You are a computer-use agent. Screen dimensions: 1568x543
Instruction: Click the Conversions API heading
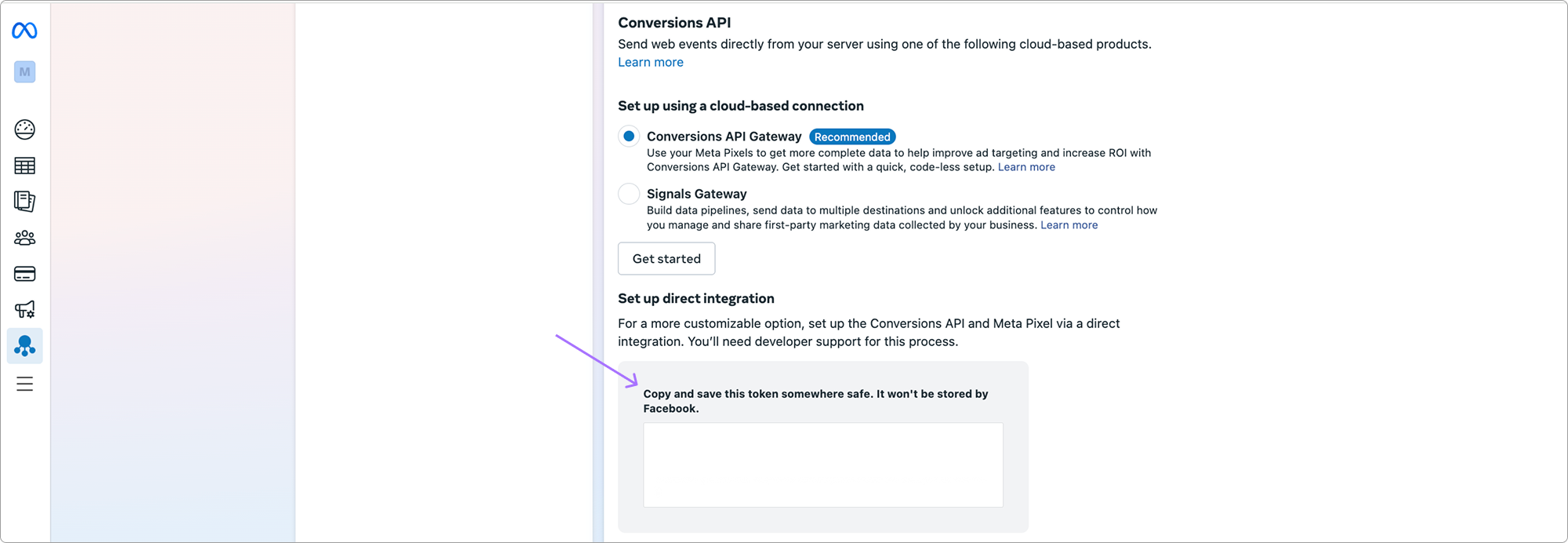(674, 23)
